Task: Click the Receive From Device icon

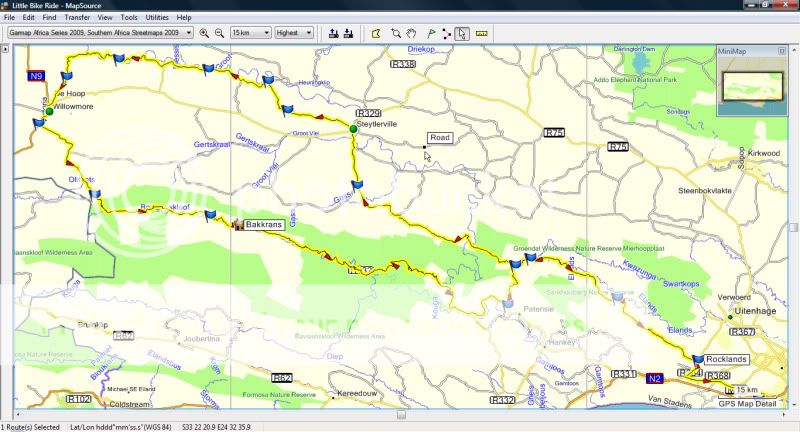Action: (x=349, y=33)
